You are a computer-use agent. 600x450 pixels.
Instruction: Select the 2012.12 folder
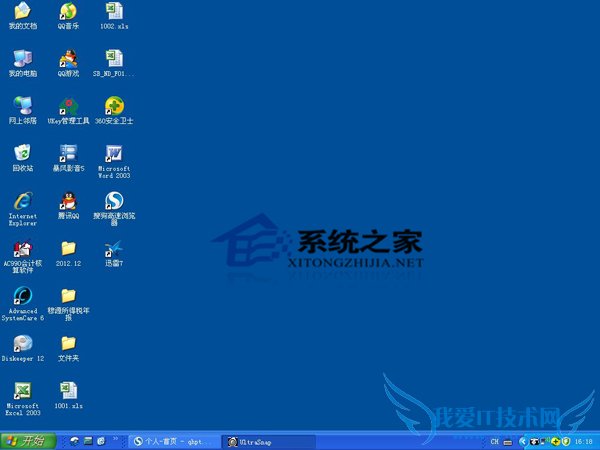pos(68,253)
